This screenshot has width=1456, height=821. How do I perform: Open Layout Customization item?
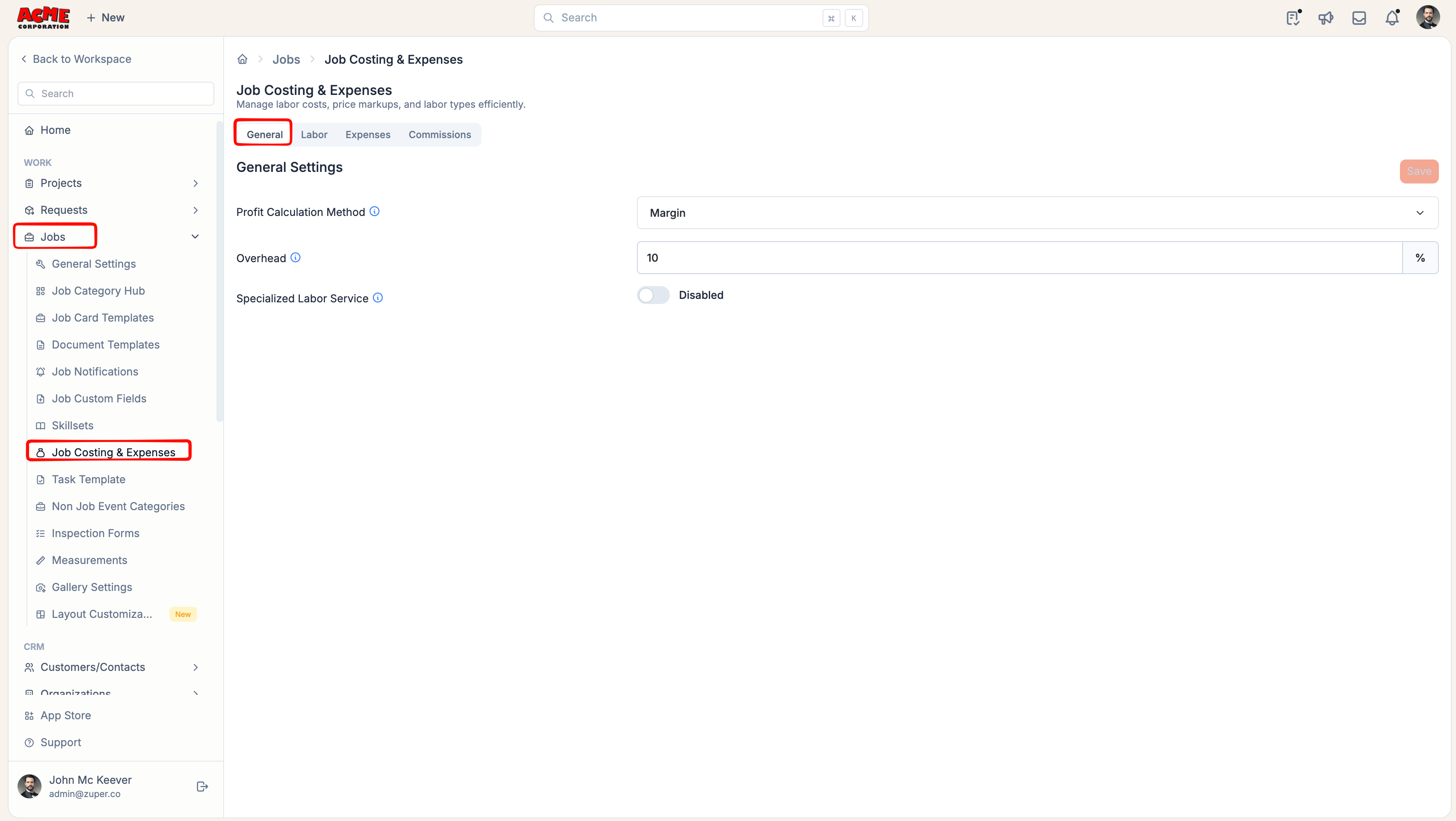pos(102,614)
